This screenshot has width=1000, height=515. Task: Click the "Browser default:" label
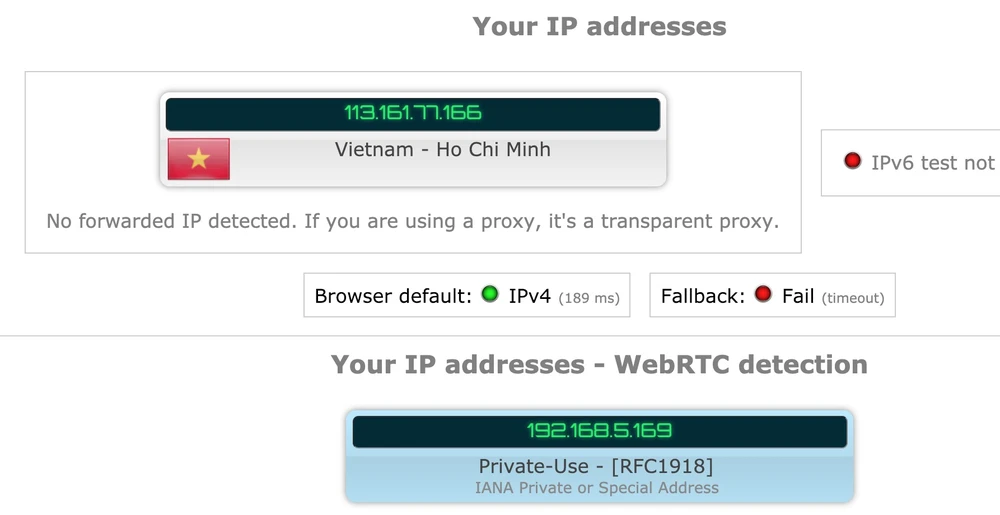[x=392, y=296]
